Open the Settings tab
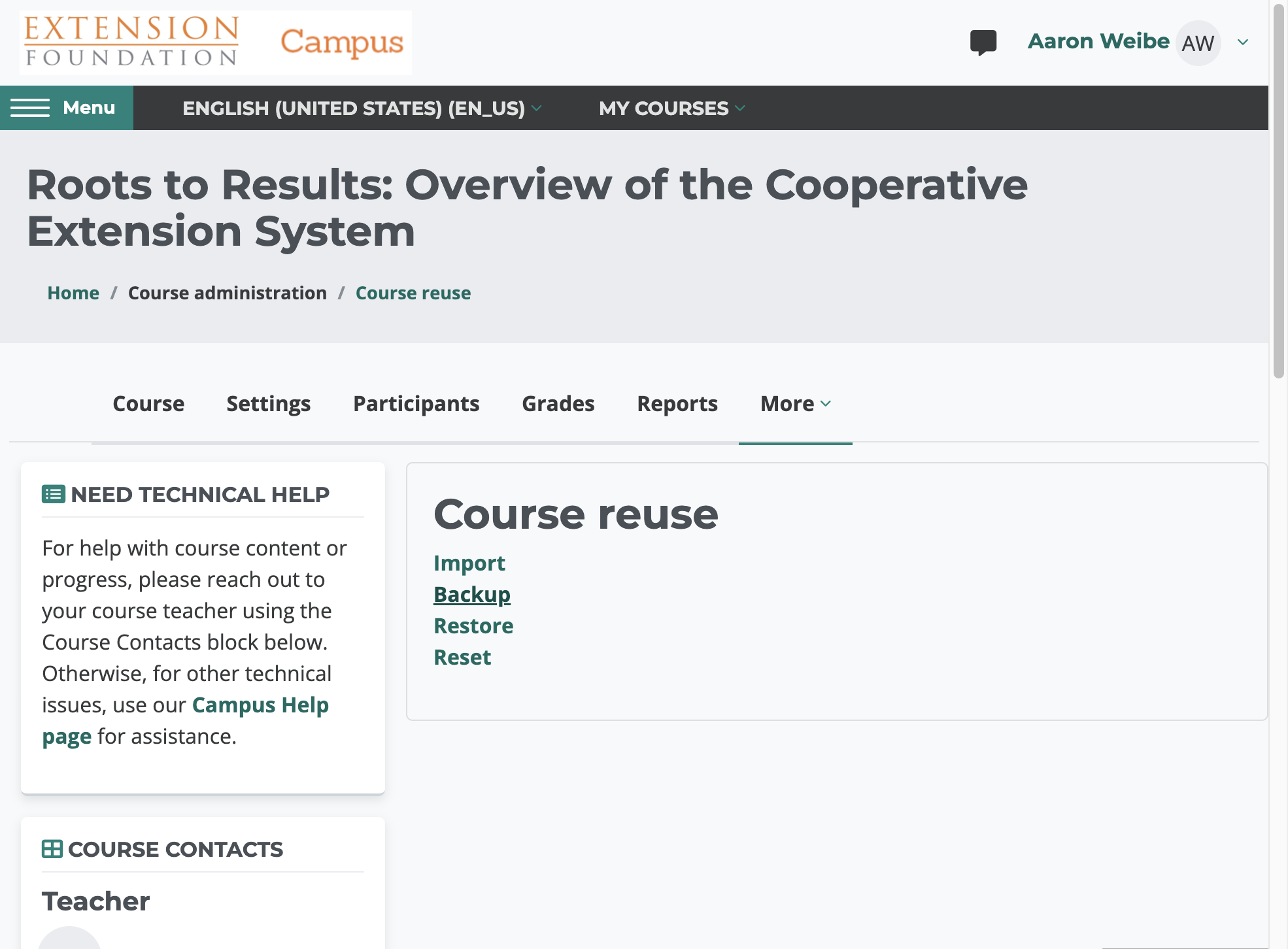The image size is (1288, 949). tap(269, 404)
